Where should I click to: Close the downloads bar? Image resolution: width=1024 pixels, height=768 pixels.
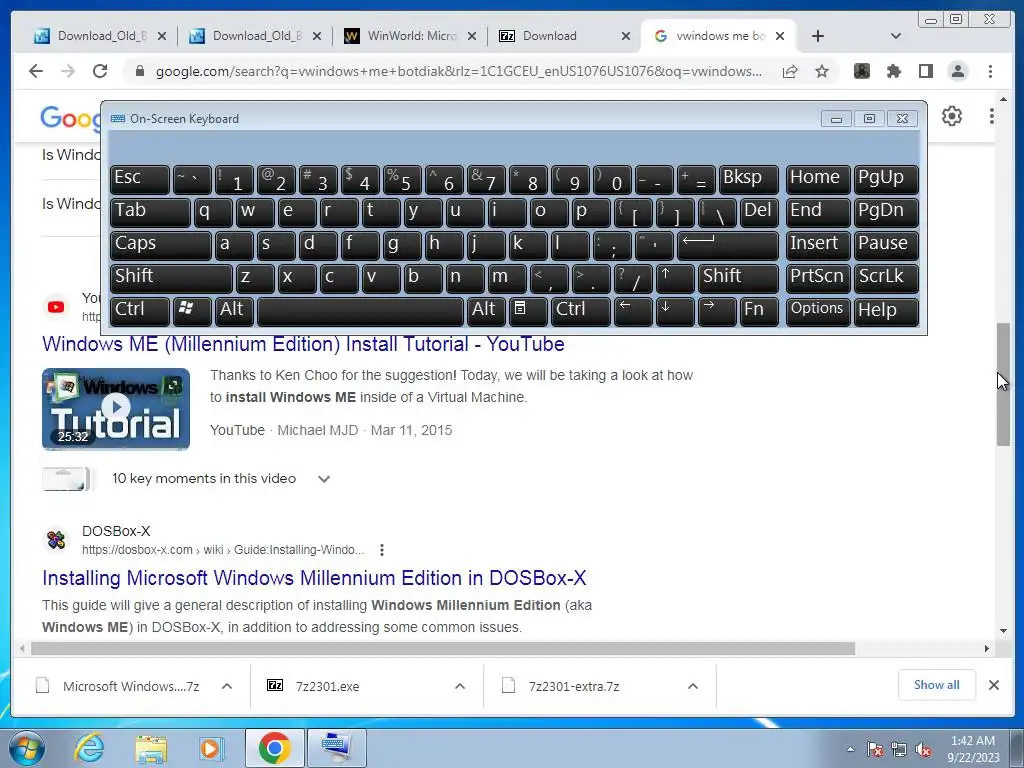(x=994, y=685)
